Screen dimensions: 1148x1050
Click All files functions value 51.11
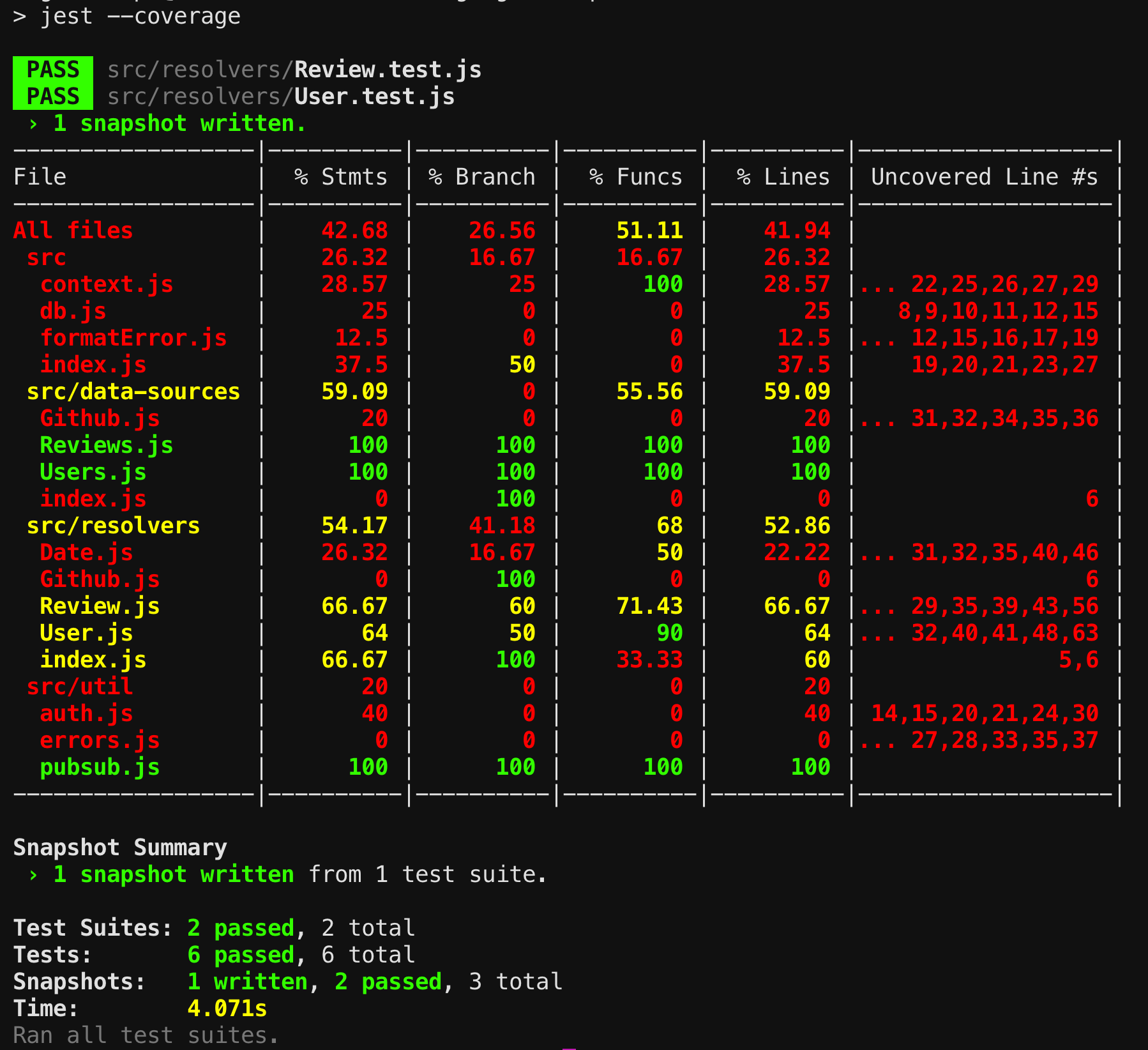point(649,231)
